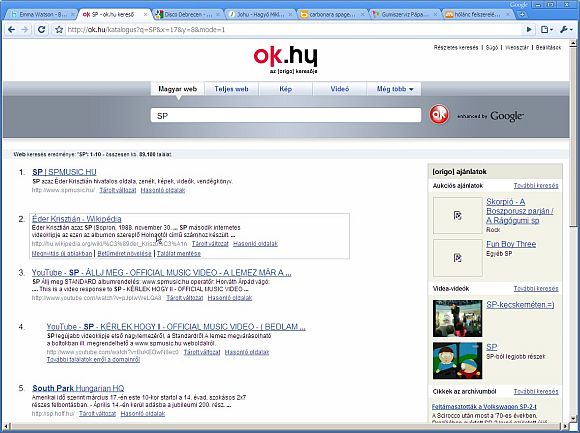
Task: Select the Magyar web search tab
Action: 178,89
